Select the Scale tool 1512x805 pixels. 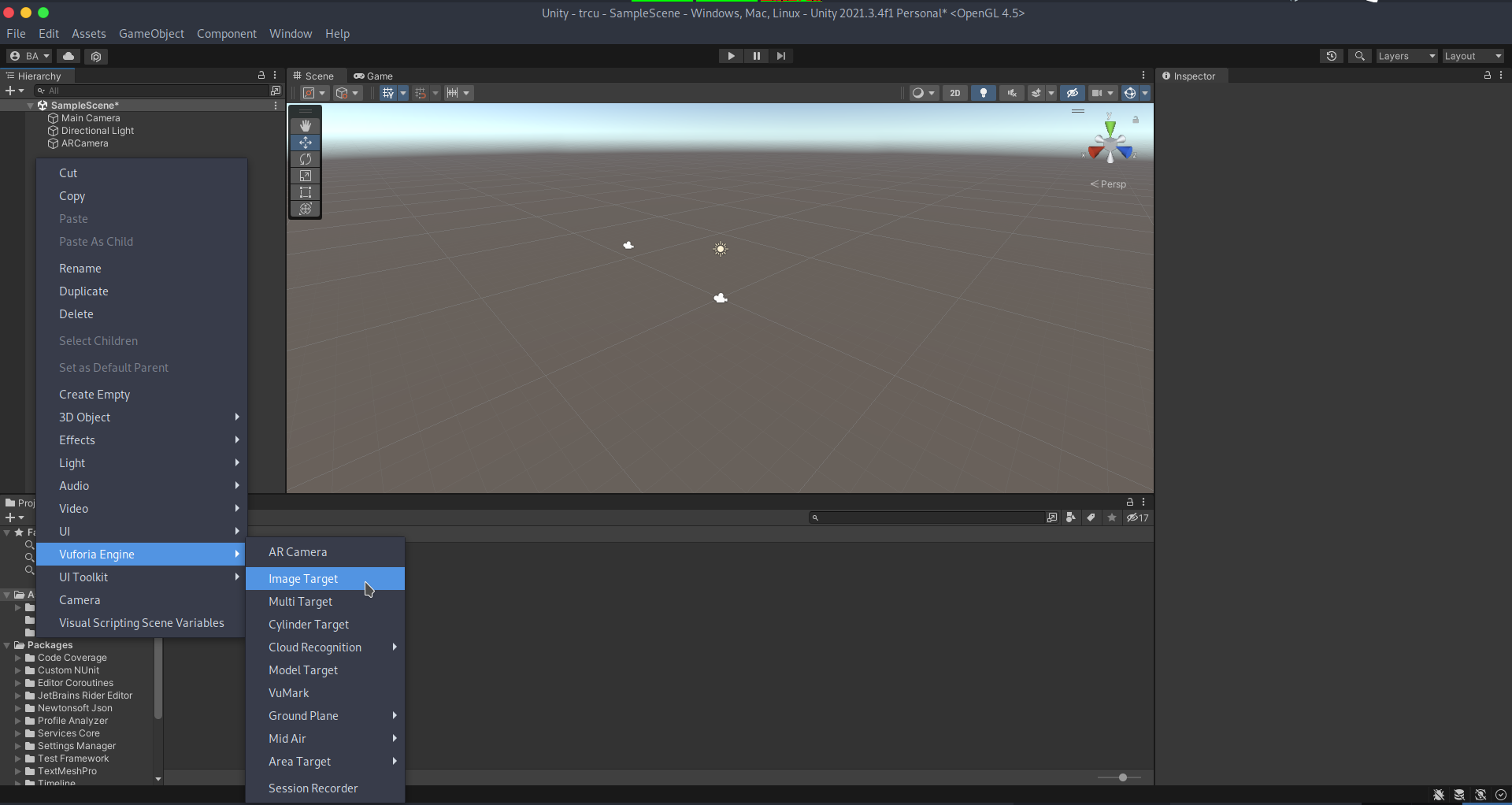pos(306,176)
